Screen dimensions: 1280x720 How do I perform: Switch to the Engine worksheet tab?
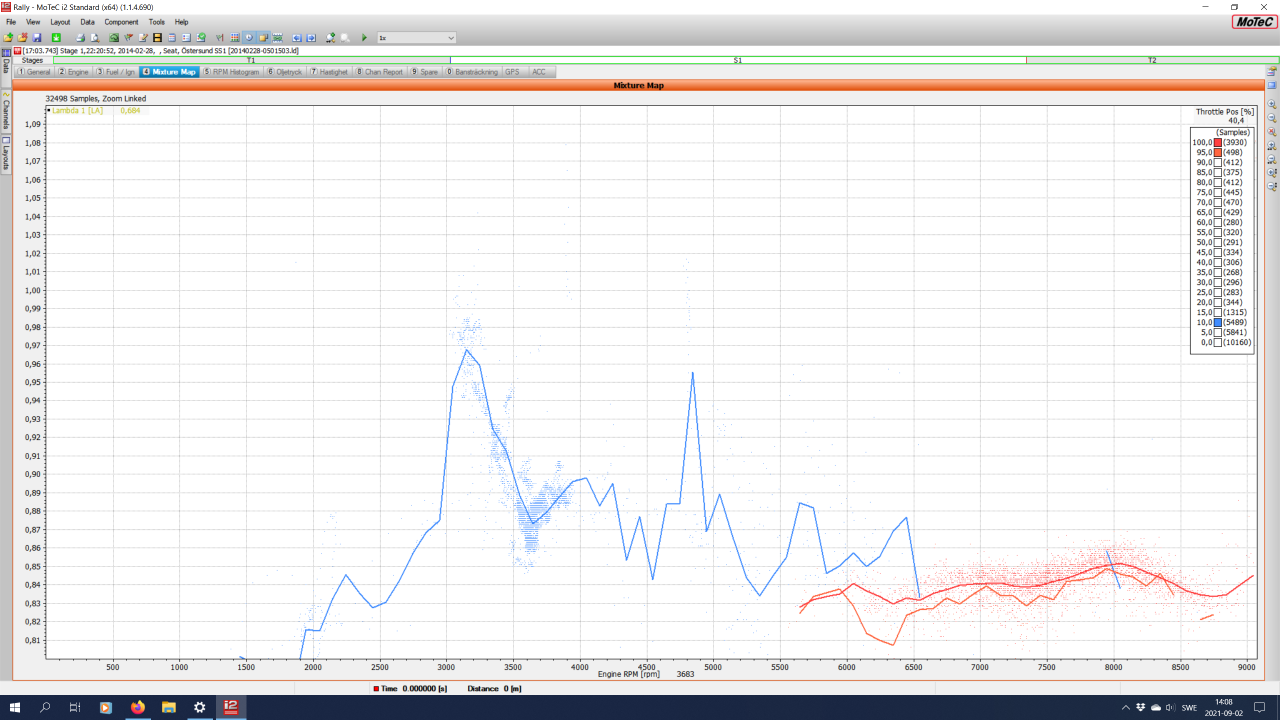coord(74,72)
